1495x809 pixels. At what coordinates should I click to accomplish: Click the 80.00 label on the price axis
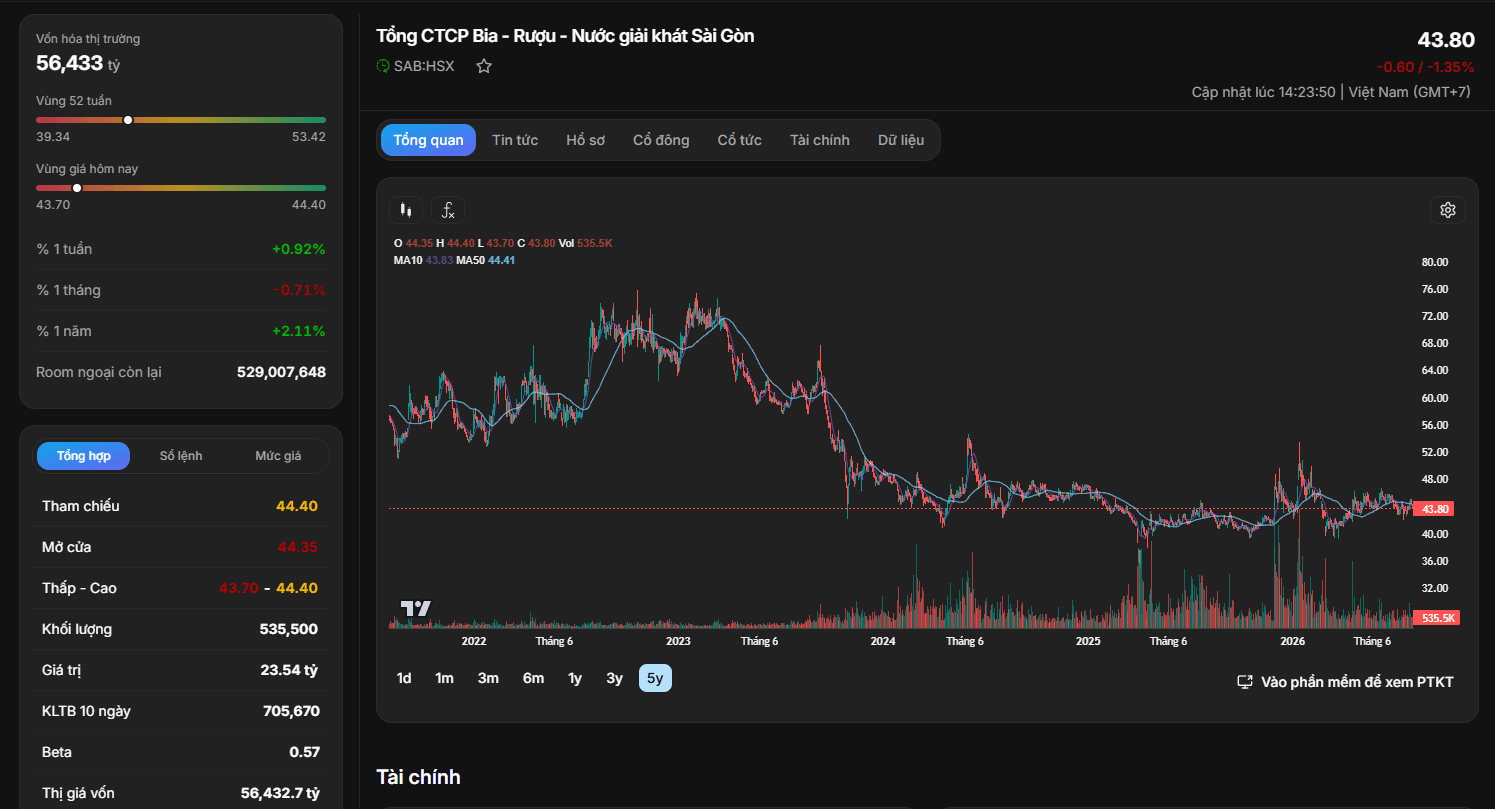pyautogui.click(x=1435, y=262)
